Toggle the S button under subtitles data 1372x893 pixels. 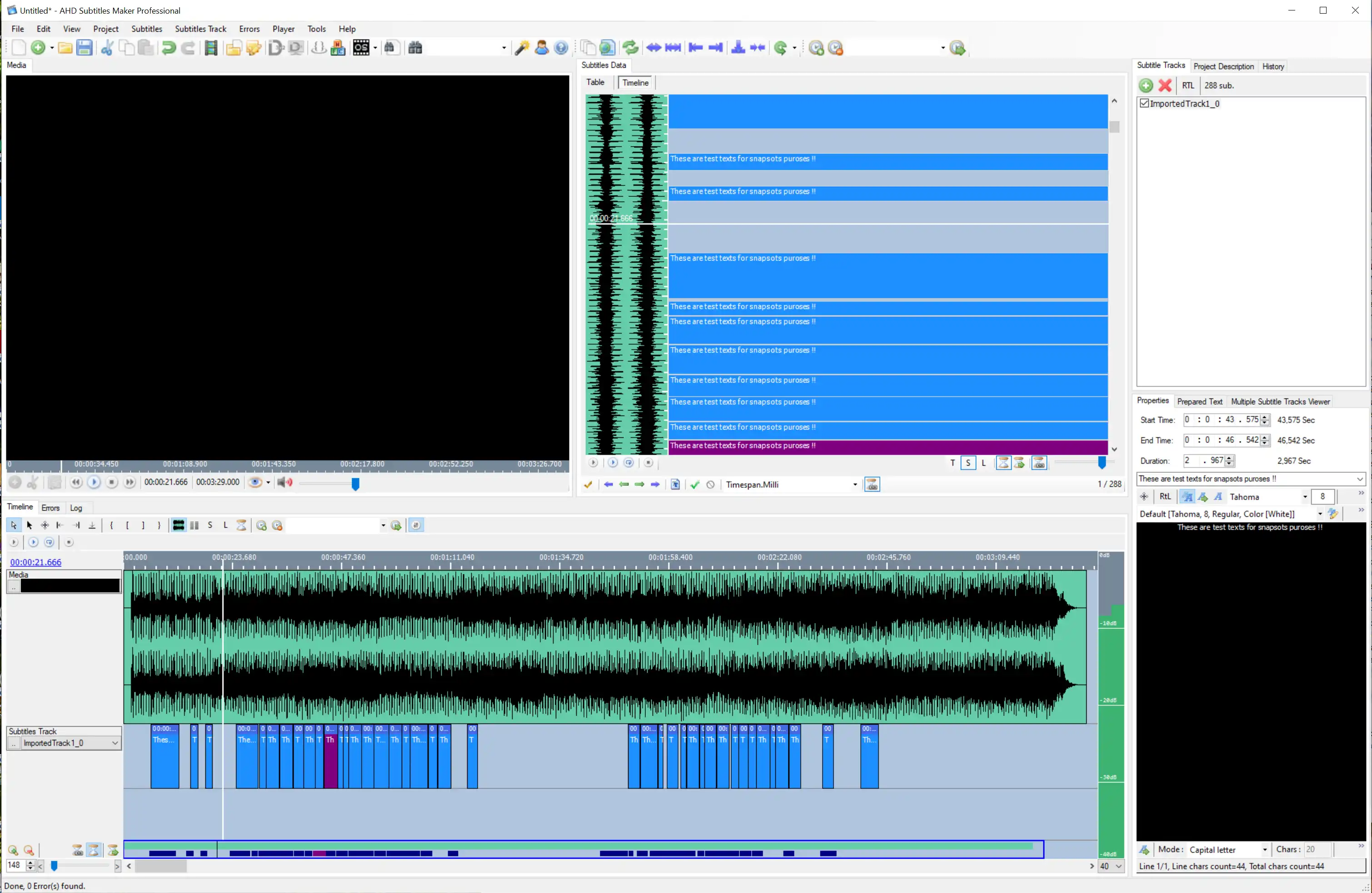coord(968,463)
